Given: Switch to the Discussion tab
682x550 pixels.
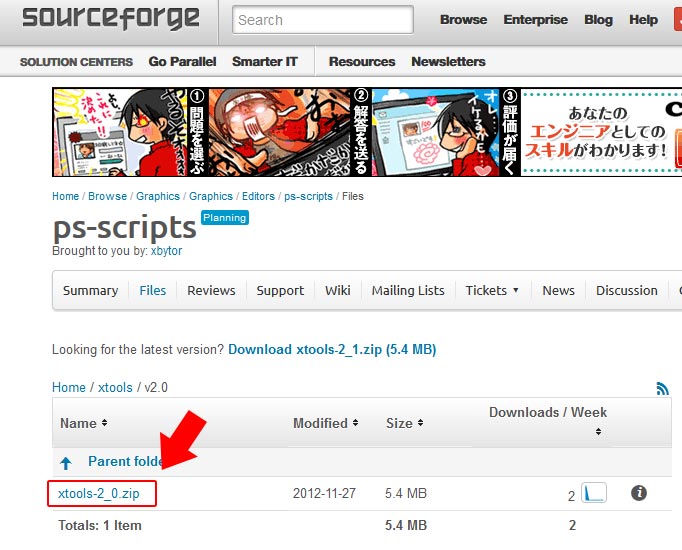Looking at the screenshot, I should [x=626, y=290].
